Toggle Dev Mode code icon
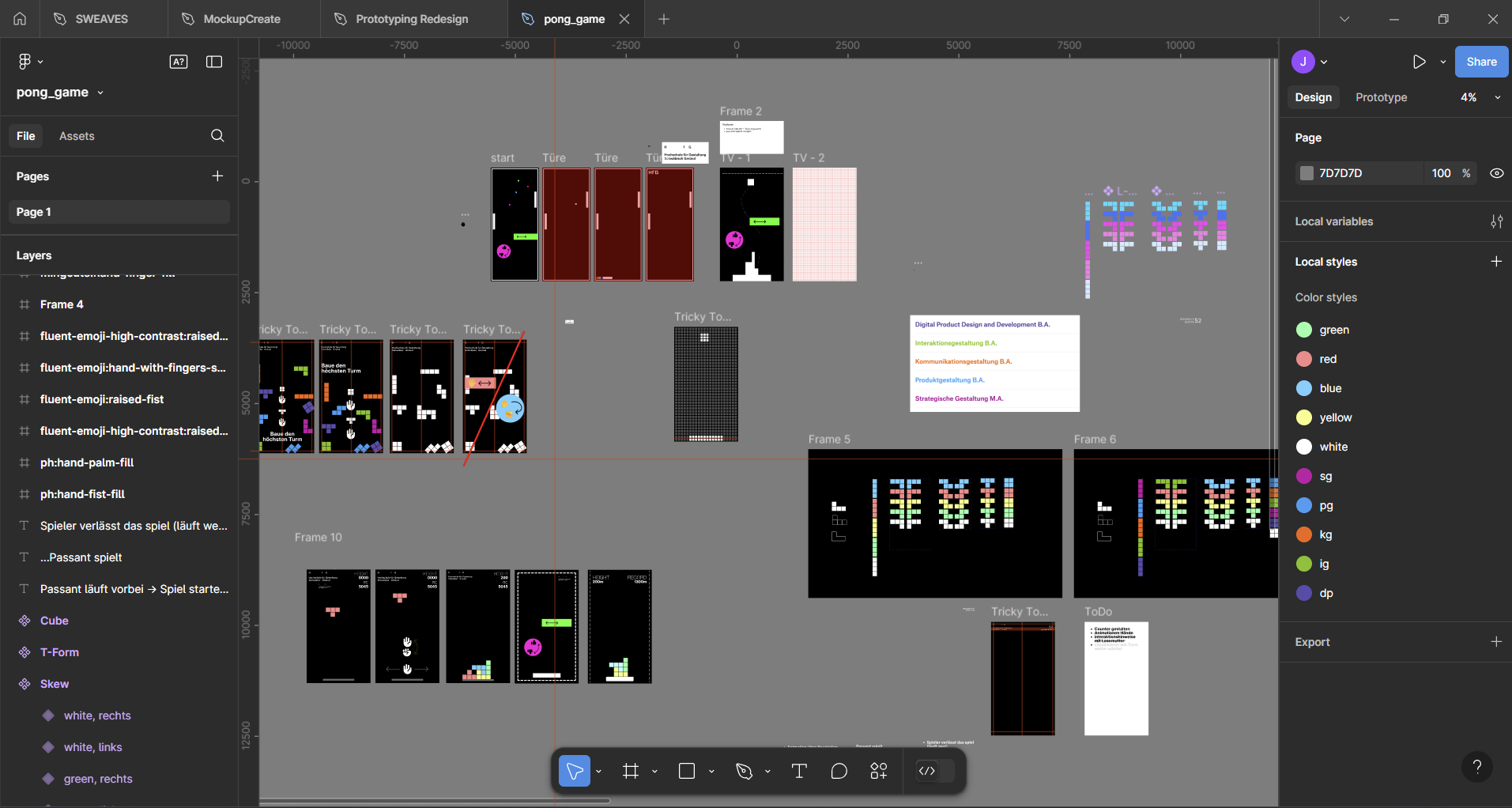Screen dimensions: 1512x808 click(927, 771)
